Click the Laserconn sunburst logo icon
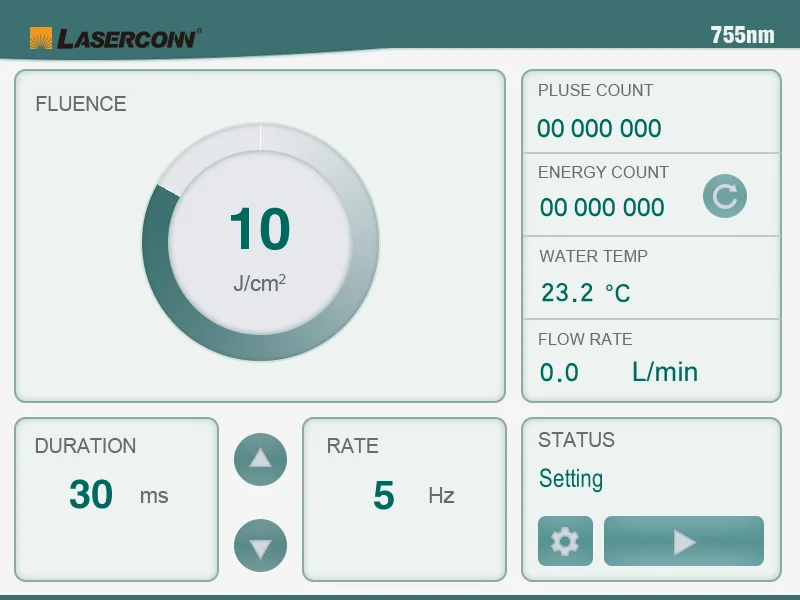The width and height of the screenshot is (800, 600). pyautogui.click(x=41, y=38)
